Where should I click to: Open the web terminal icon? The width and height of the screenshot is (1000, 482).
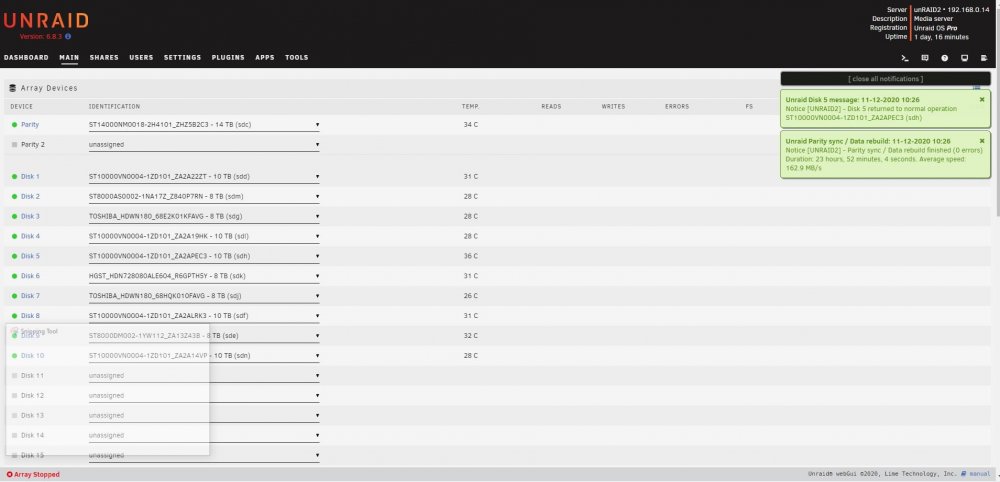click(904, 58)
